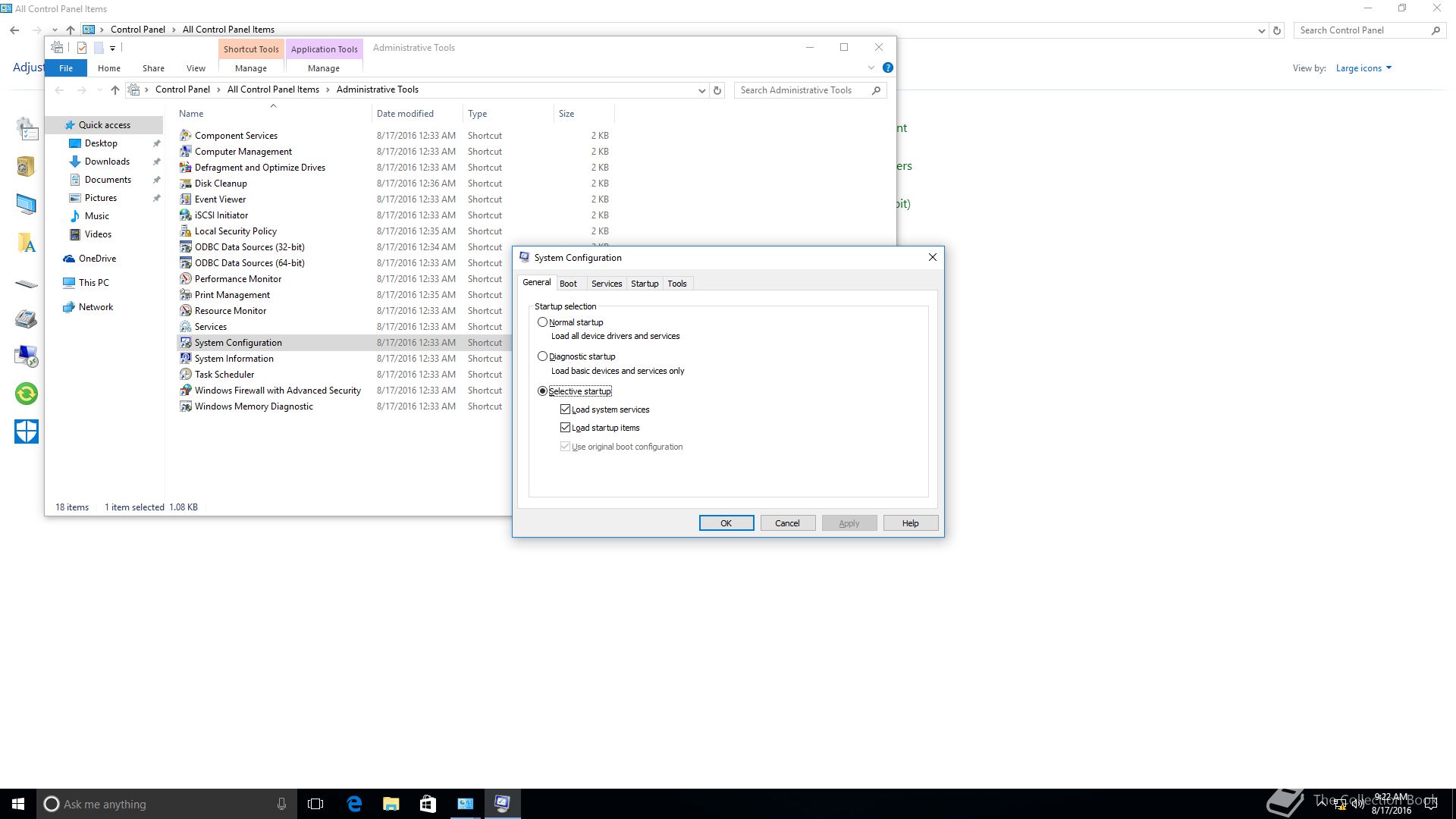Open Task View from the taskbar
1456x819 pixels.
click(315, 804)
